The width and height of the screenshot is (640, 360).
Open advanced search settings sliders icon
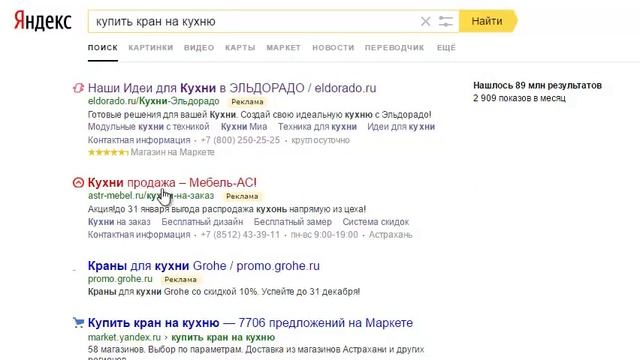(446, 21)
